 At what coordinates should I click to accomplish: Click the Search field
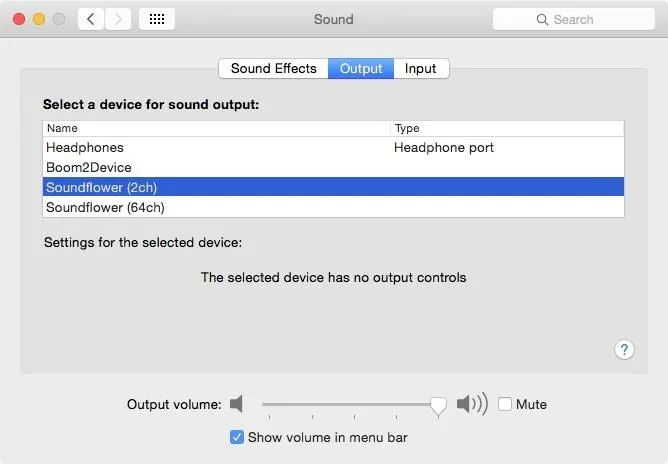coord(573,20)
